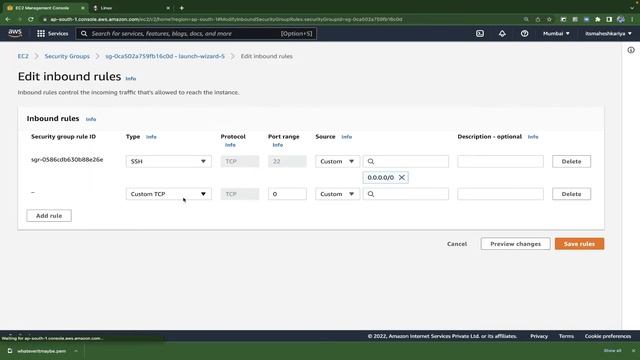The height and width of the screenshot is (360, 640).
Task: Open the SSH type dropdown
Action: pos(169,161)
